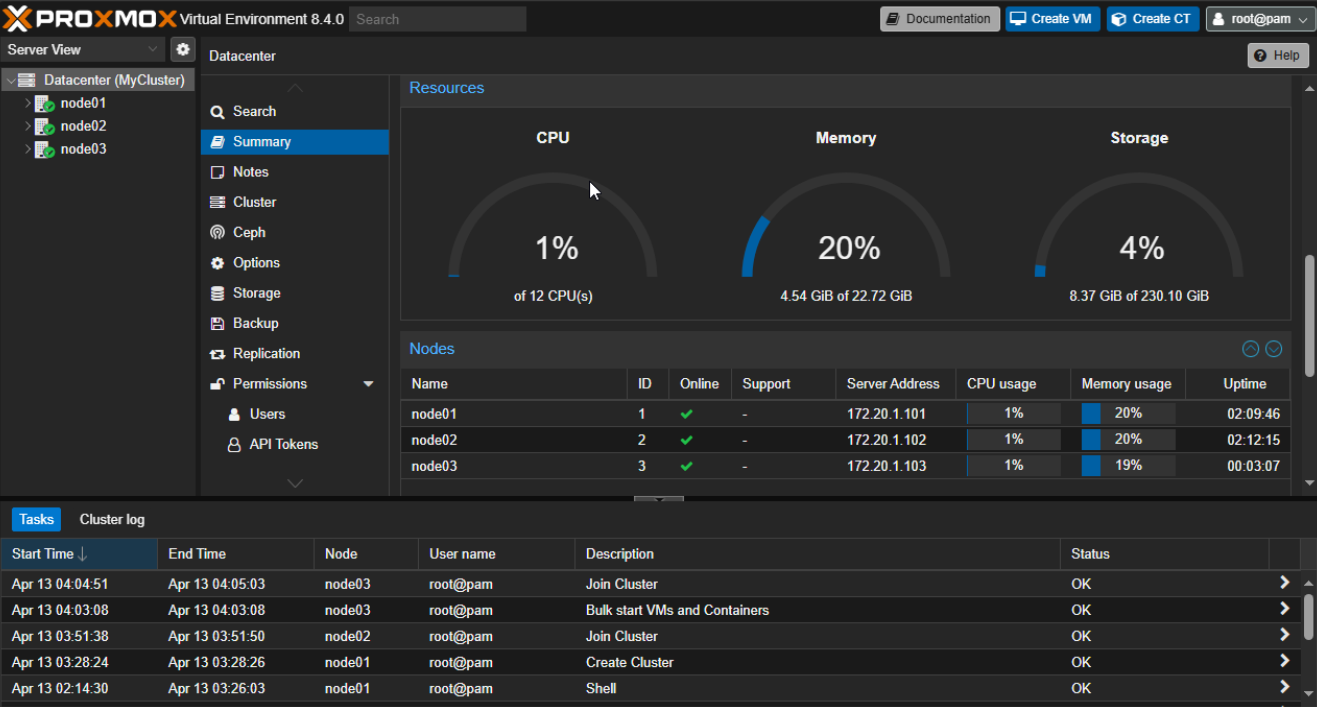The image size is (1317, 707).
Task: Click the bottom panel collapse splitter handle
Action: (658, 498)
